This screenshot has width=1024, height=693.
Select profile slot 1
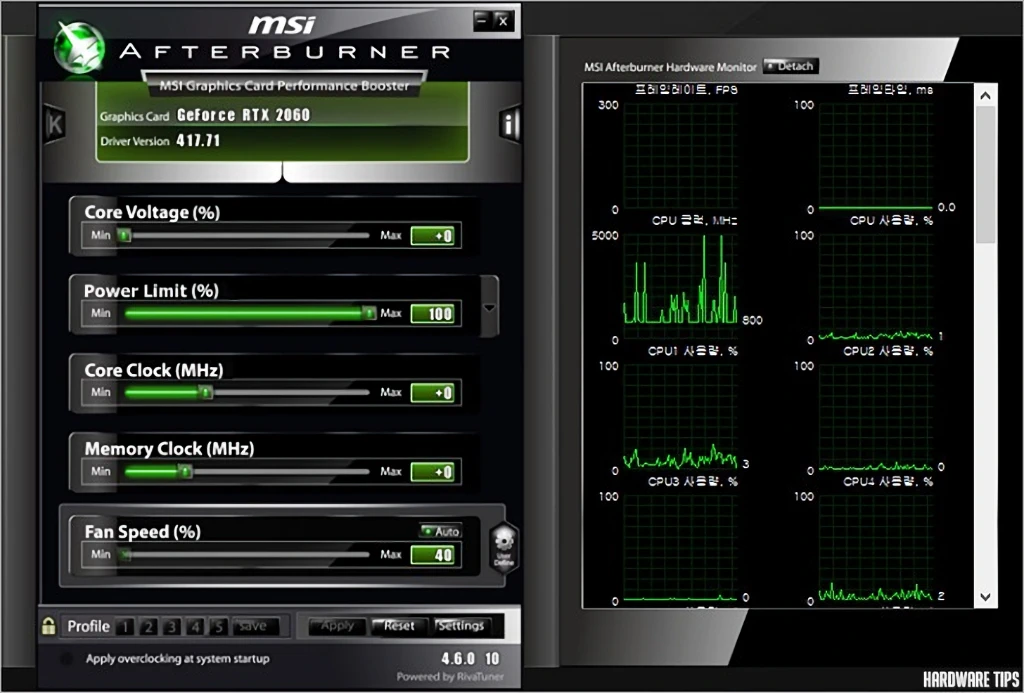[x=125, y=627]
